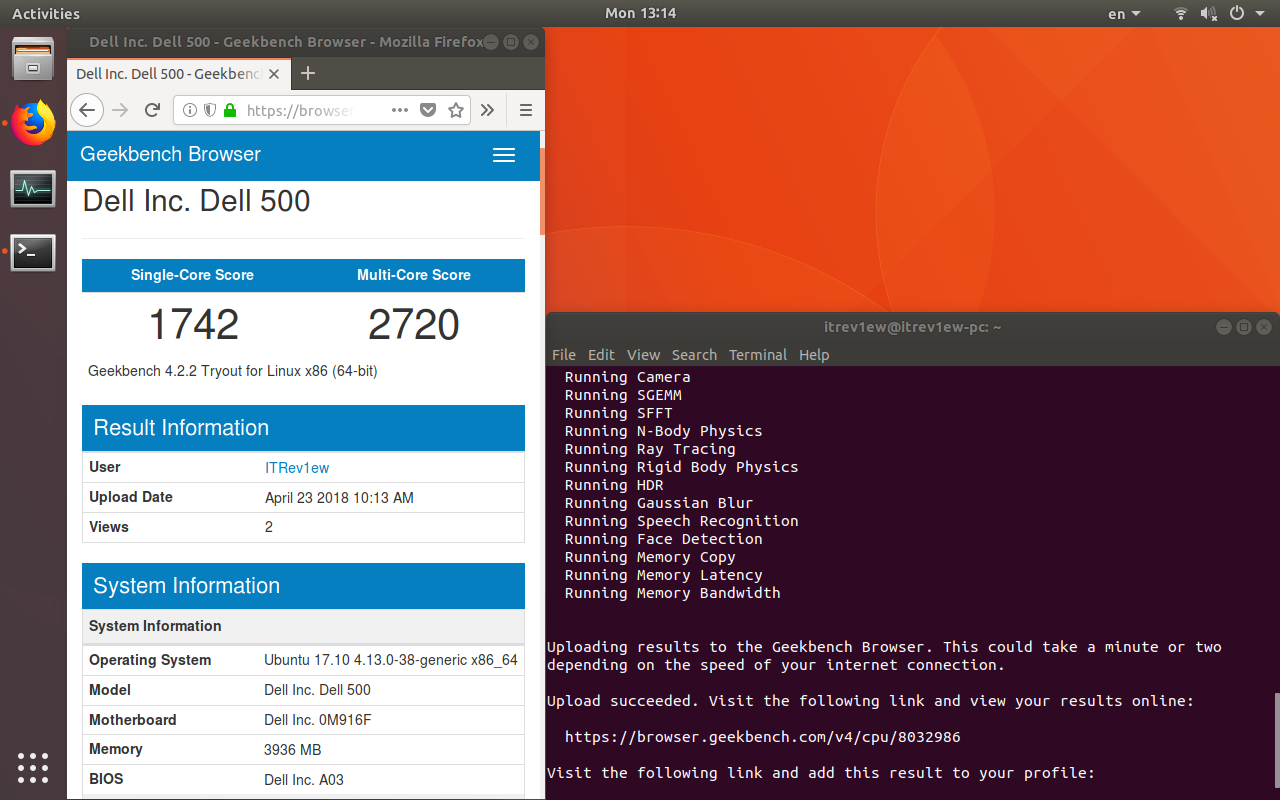Click the BIOS value Dell Inc. A03
Viewport: 1280px width, 800px height.
click(304, 779)
